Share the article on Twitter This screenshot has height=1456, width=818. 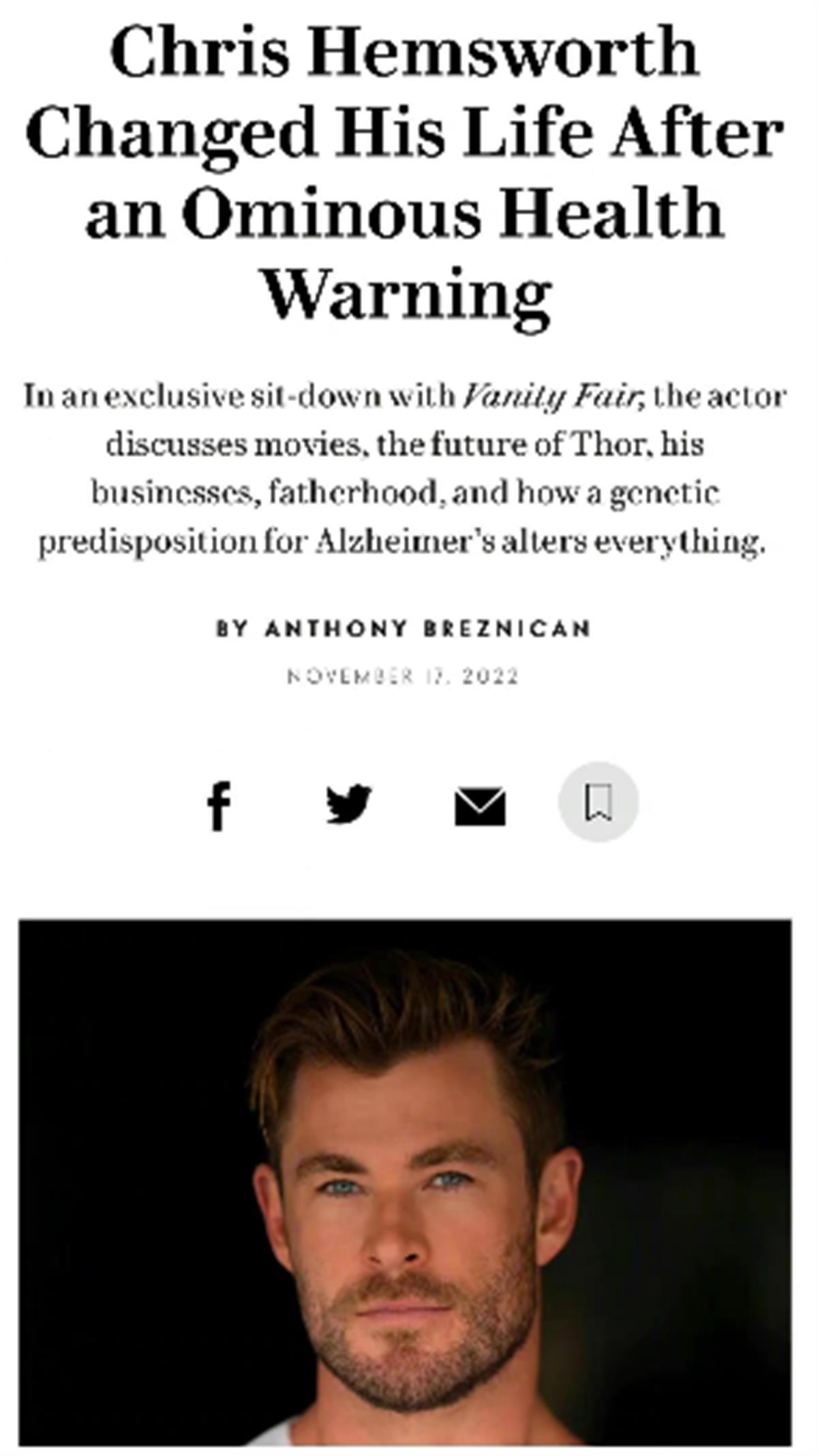point(348,804)
